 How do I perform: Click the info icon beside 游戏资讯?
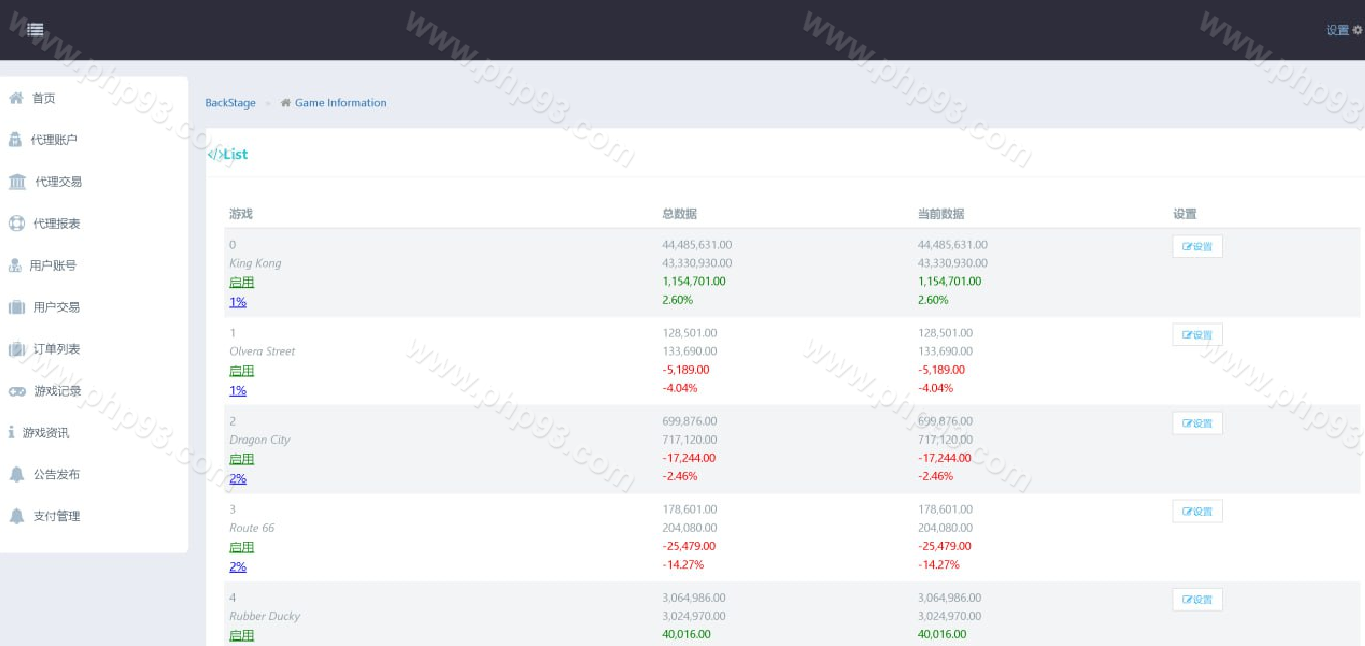tap(12, 433)
